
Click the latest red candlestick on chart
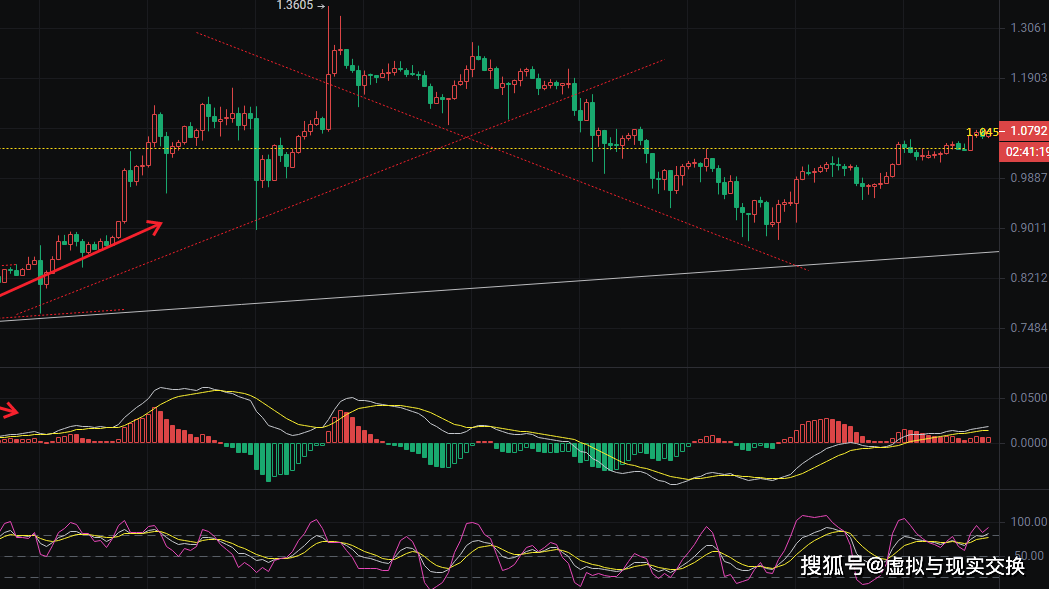click(x=969, y=142)
